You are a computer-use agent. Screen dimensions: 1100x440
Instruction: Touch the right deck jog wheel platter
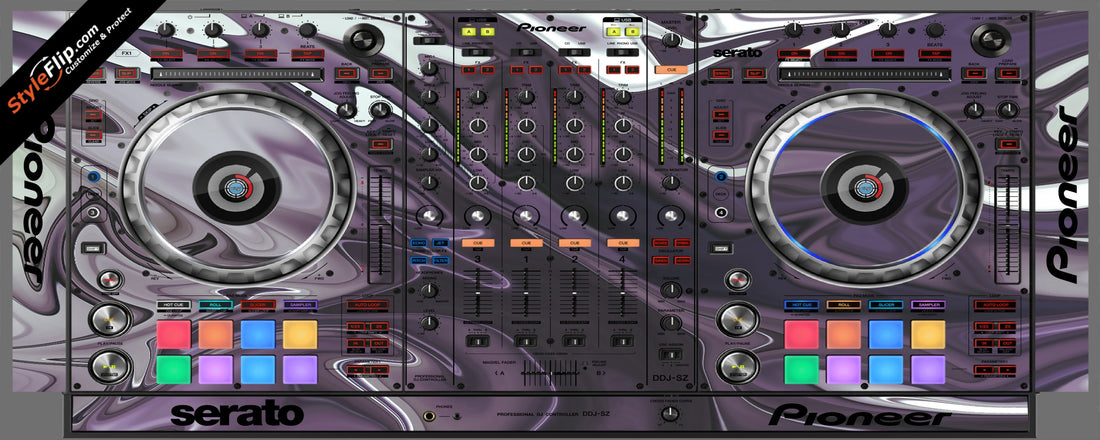[864, 188]
